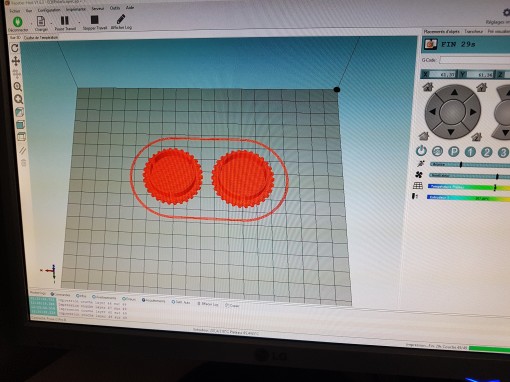Open the Outils menu
The width and height of the screenshot is (510, 382).
pos(115,8)
